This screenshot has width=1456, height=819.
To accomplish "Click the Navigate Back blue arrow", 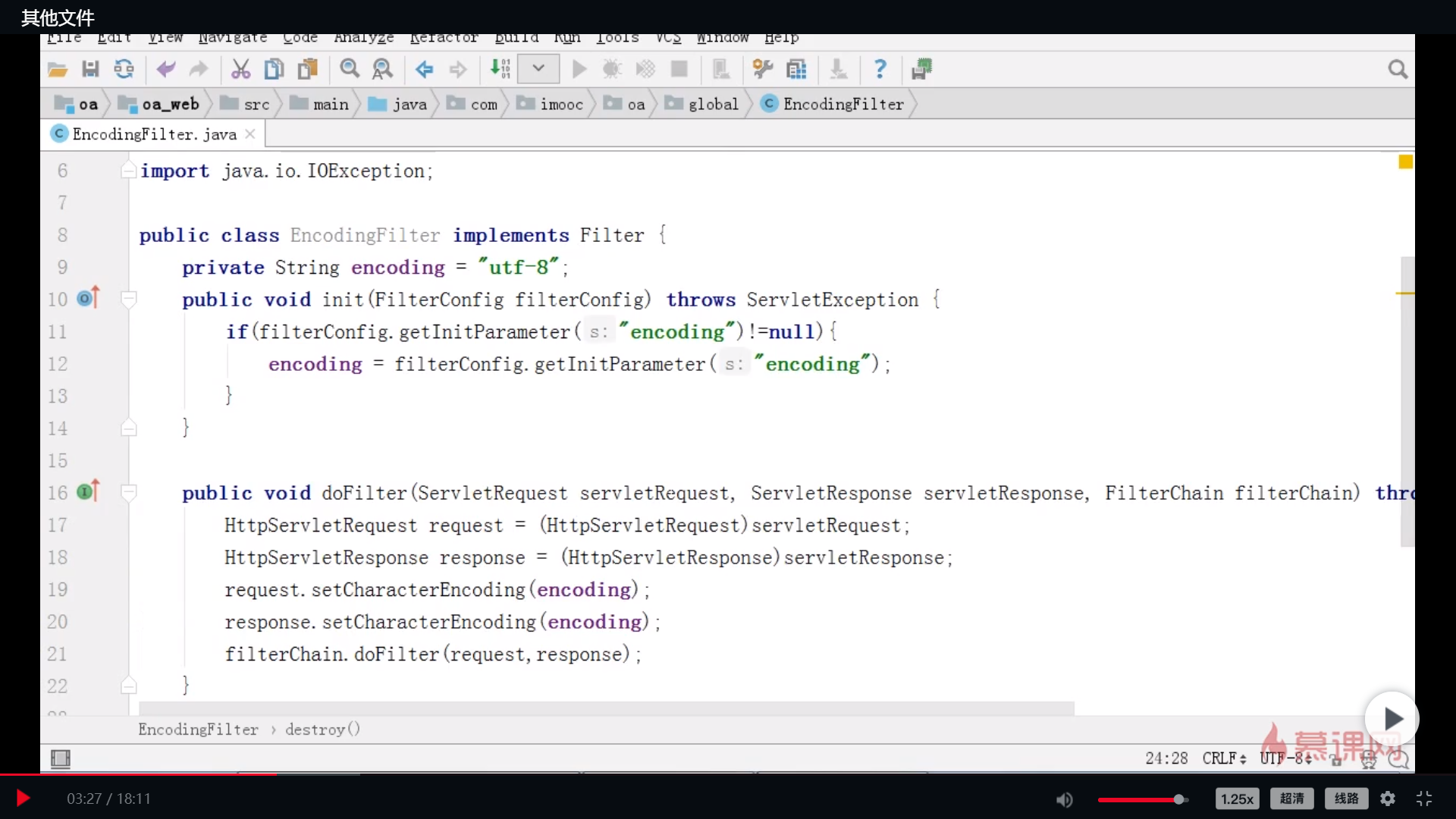I will [424, 70].
